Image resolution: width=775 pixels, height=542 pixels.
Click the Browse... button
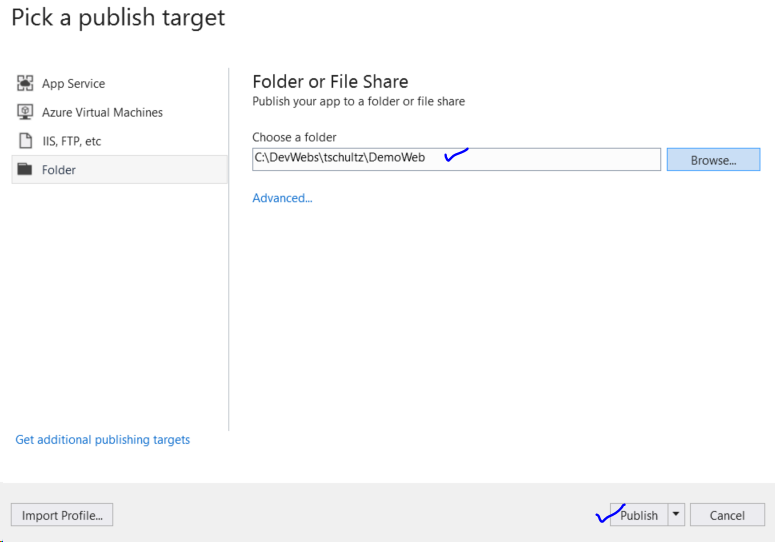click(x=713, y=160)
